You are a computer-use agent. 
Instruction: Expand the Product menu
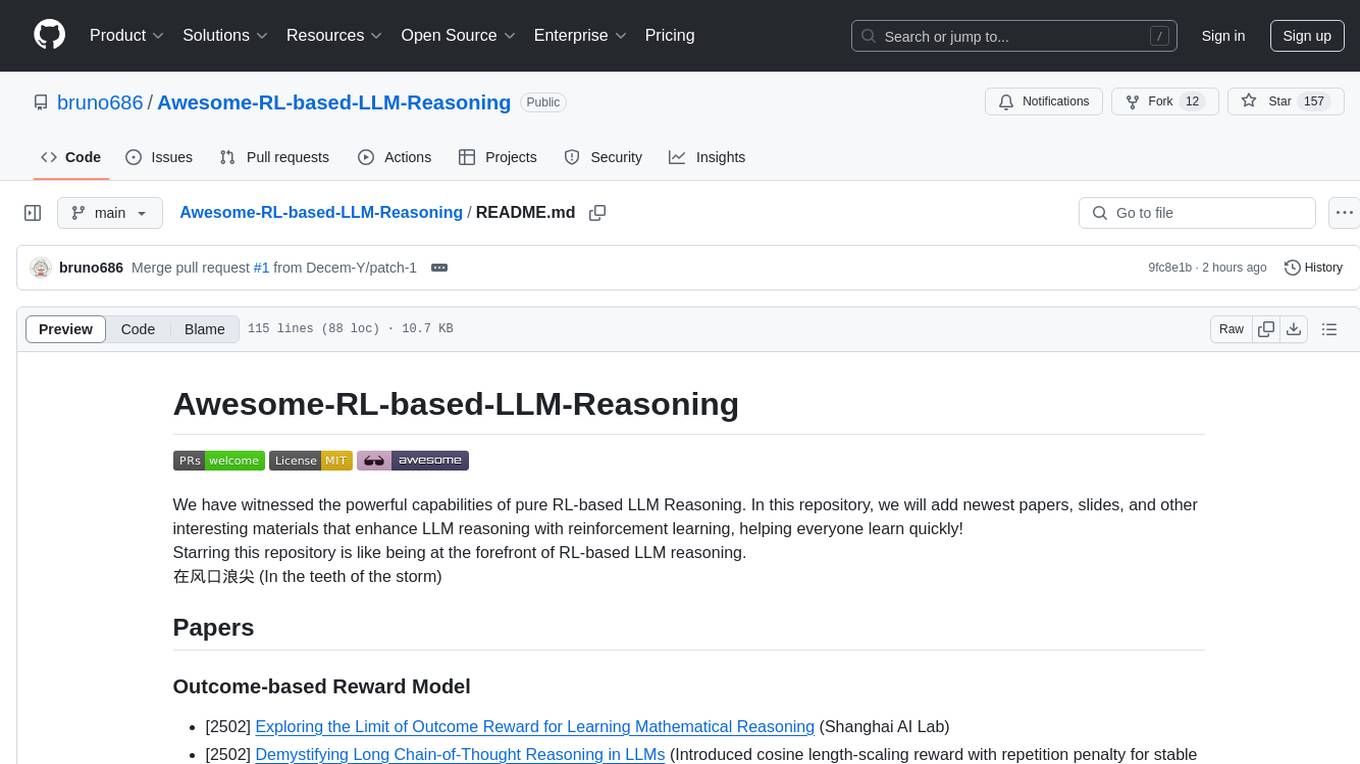[127, 35]
